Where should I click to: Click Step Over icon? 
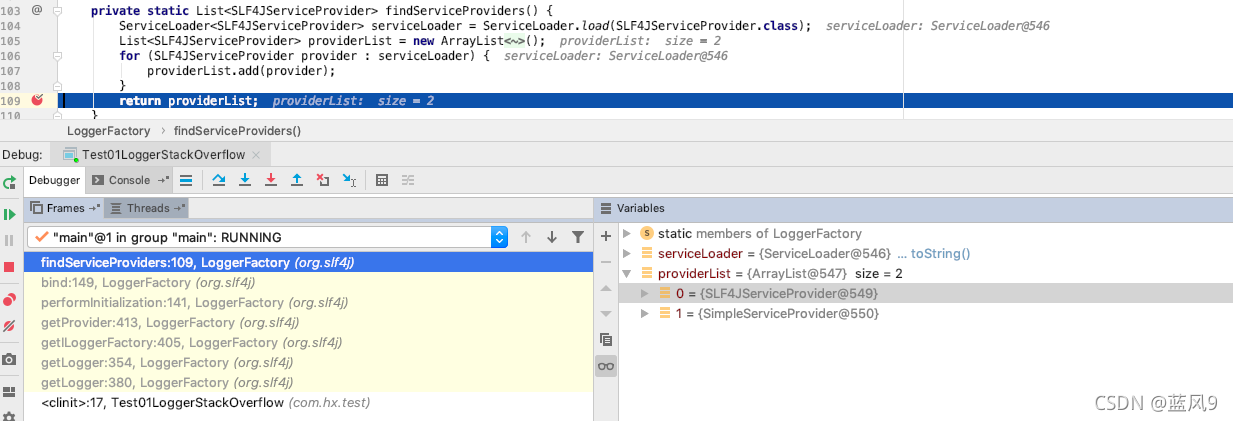[219, 180]
